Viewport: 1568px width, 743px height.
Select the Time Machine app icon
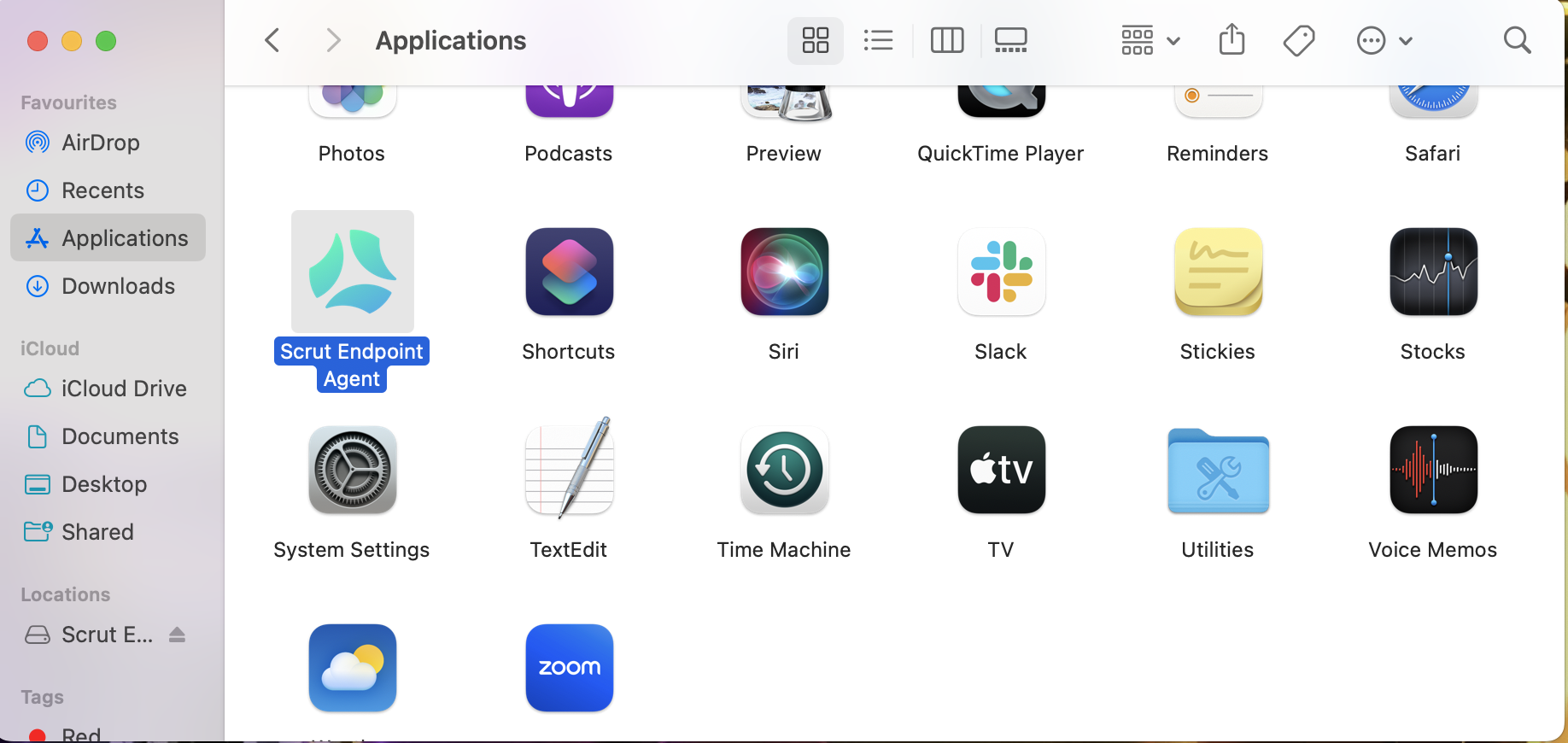(x=784, y=470)
